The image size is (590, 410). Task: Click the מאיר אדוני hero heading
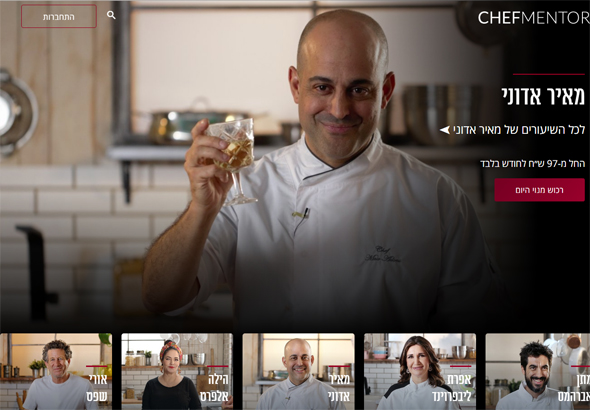[x=543, y=96]
